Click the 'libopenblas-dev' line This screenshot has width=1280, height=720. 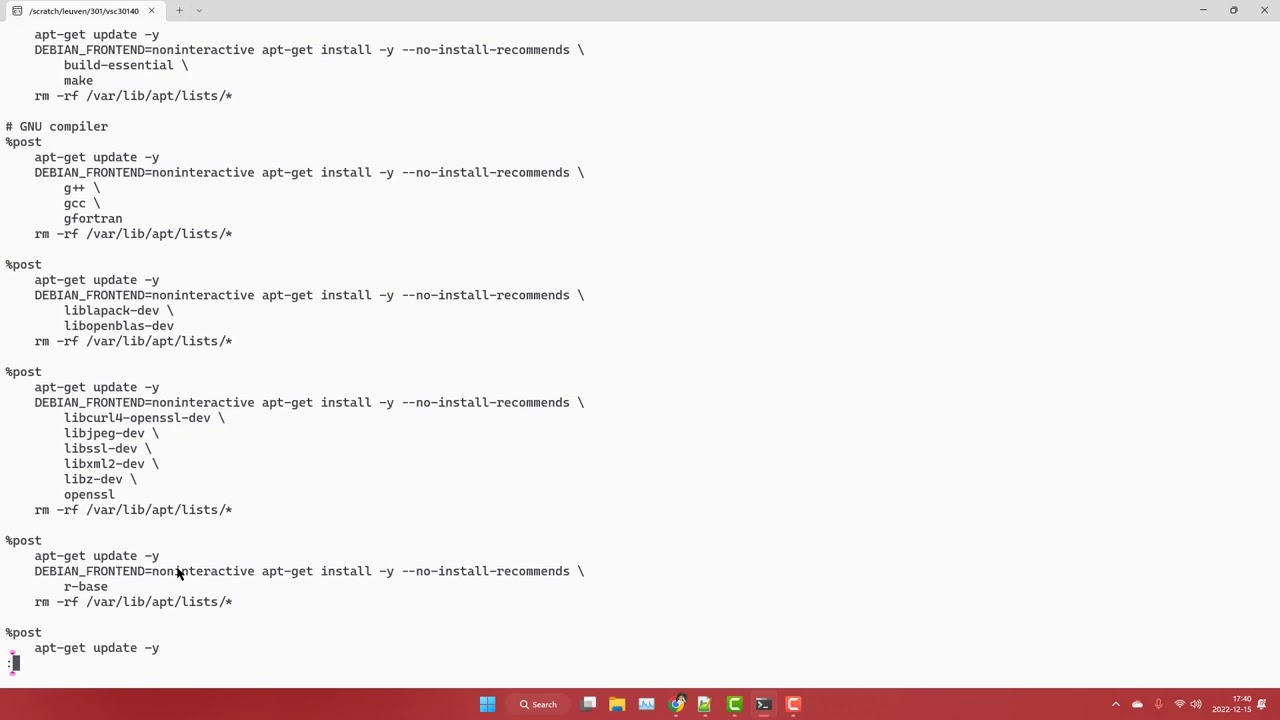point(119,326)
